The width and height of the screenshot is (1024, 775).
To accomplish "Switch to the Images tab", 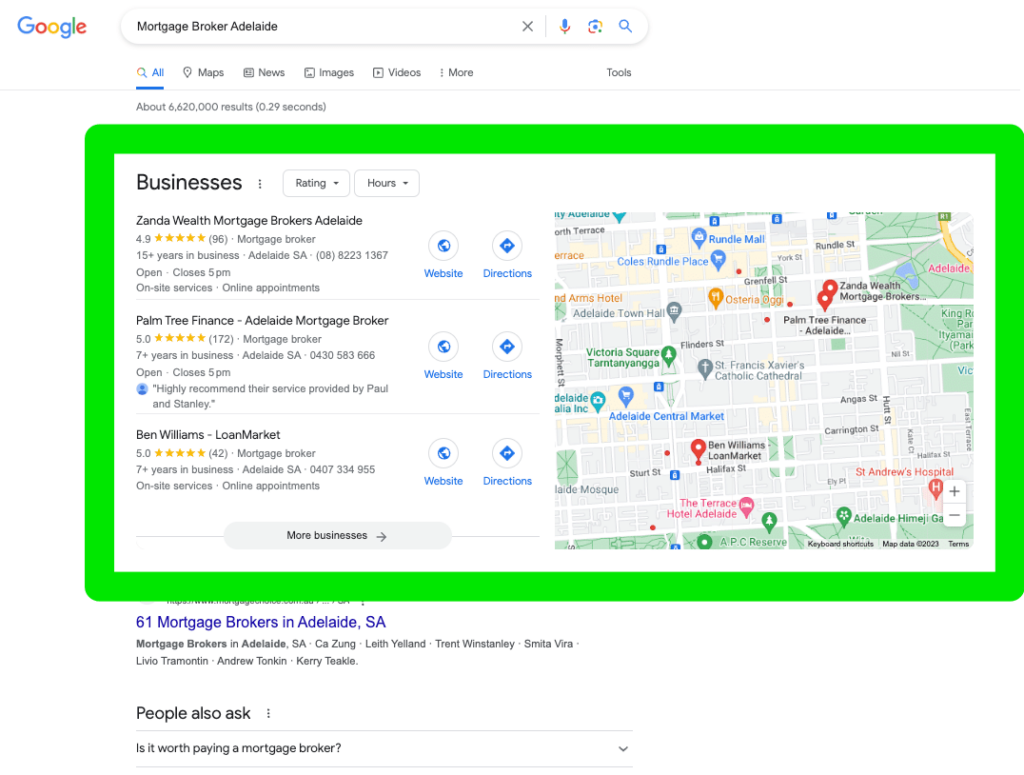I will tap(329, 72).
